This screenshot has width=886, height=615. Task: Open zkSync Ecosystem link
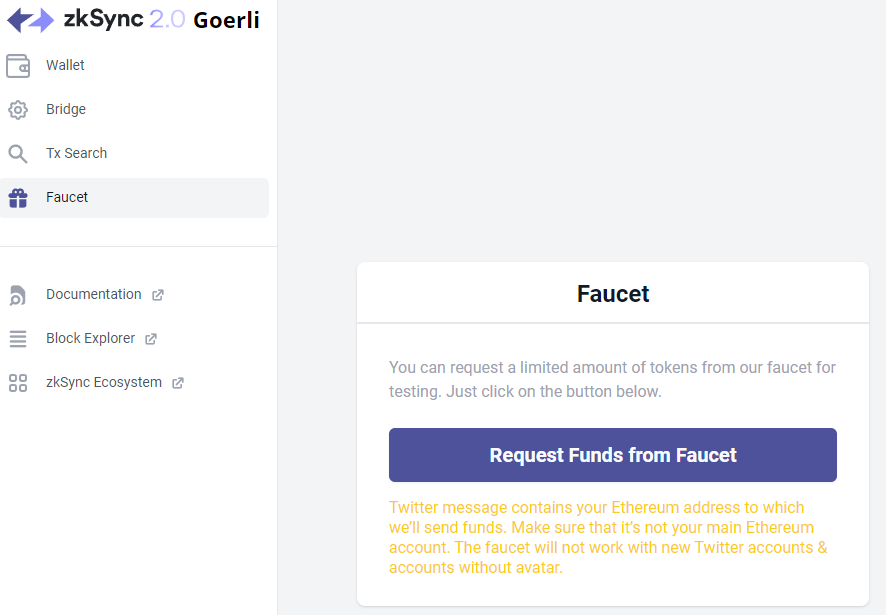click(x=104, y=383)
